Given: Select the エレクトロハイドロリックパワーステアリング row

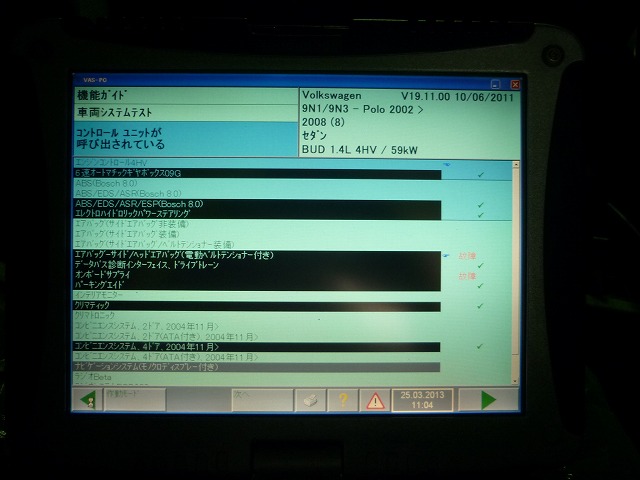Looking at the screenshot, I should [257, 214].
